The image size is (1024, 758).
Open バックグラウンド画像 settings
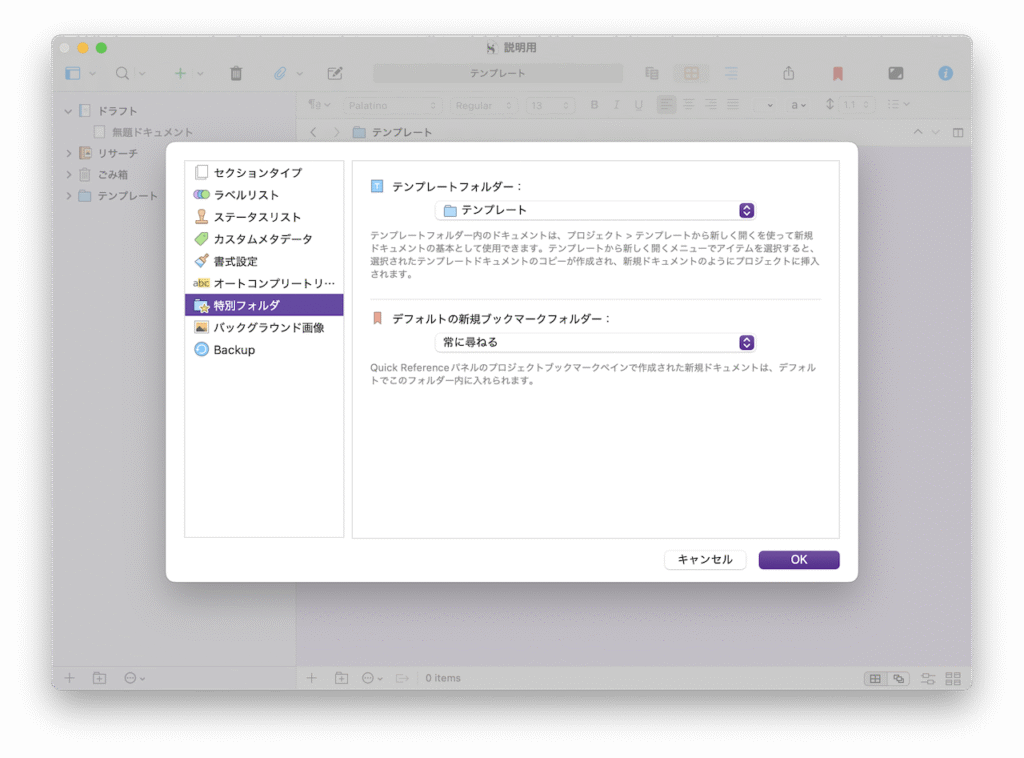pos(264,327)
